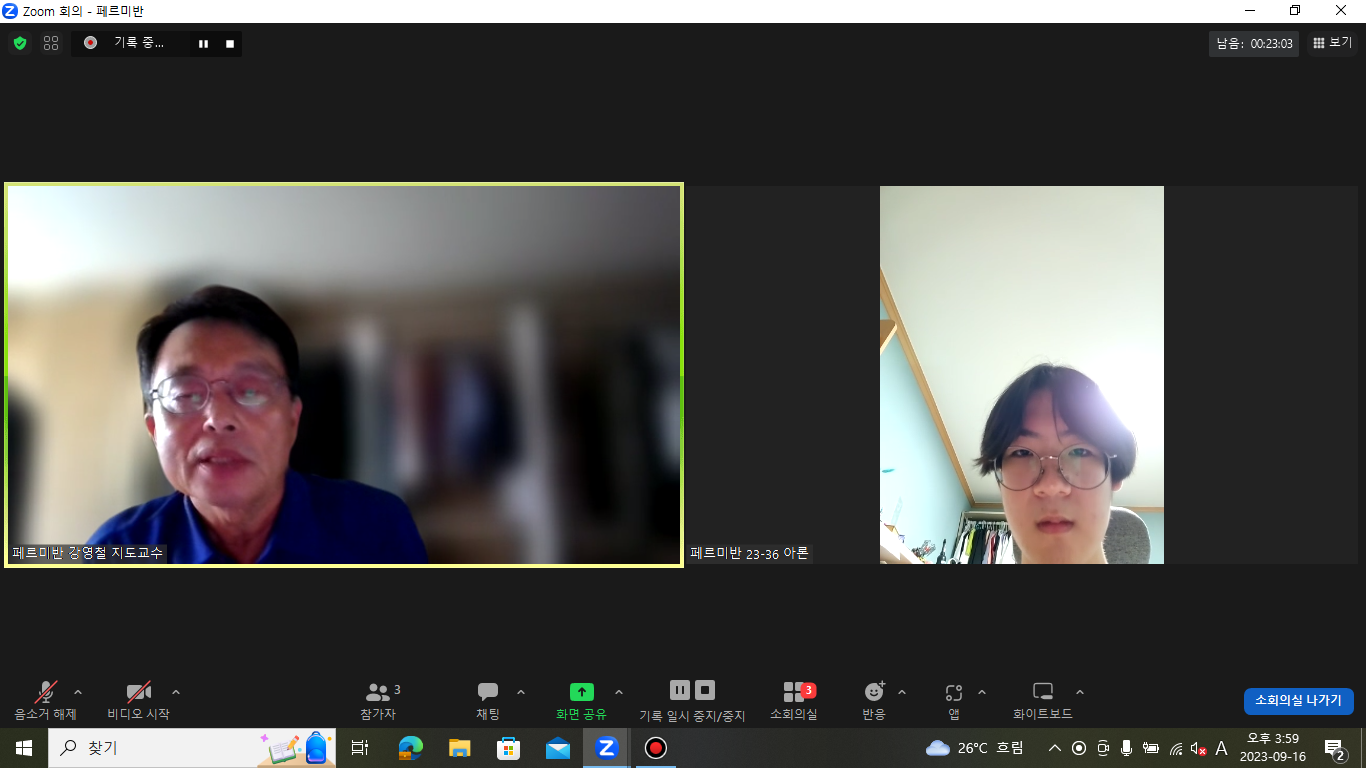The width and height of the screenshot is (1366, 768).
Task: Open the Wi-Fi network tray icon
Action: click(1176, 748)
